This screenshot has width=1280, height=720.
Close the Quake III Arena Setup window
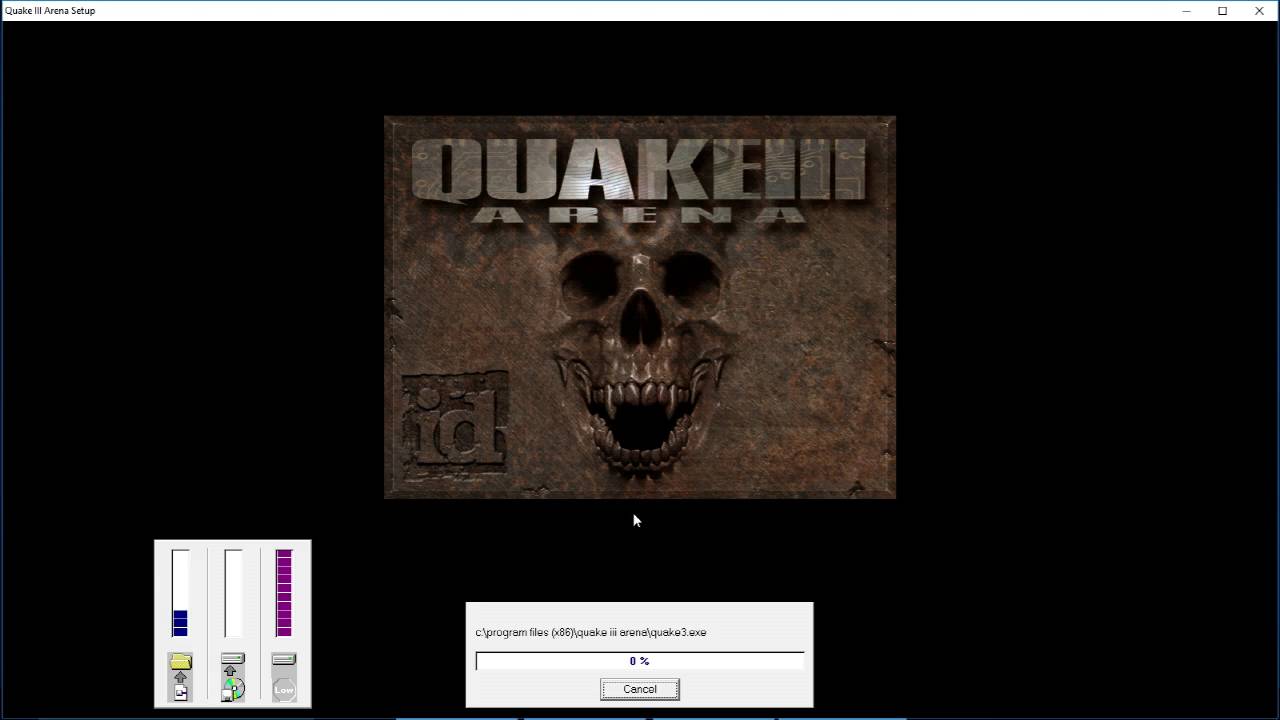1259,10
